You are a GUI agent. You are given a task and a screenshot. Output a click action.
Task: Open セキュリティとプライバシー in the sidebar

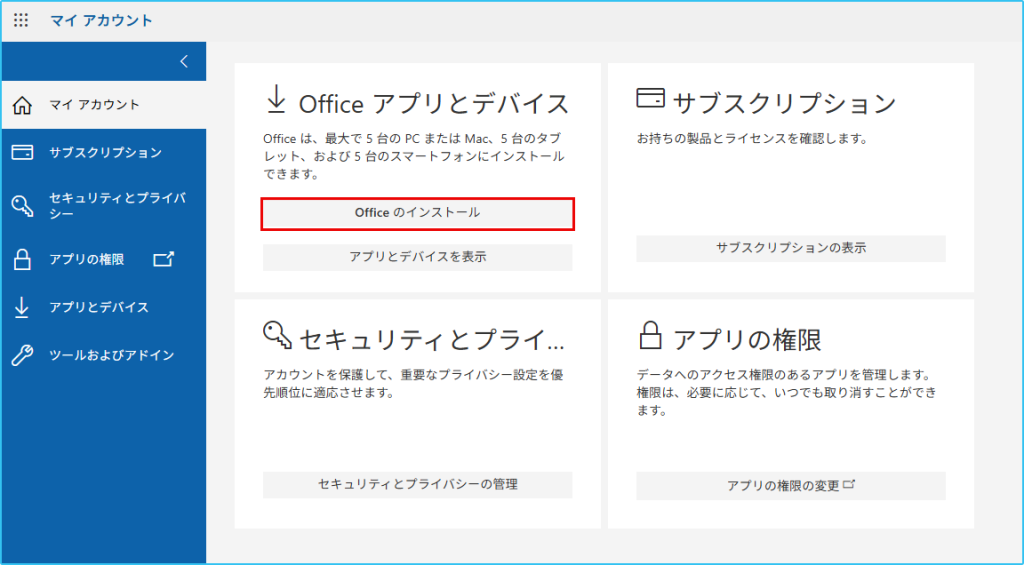point(104,206)
